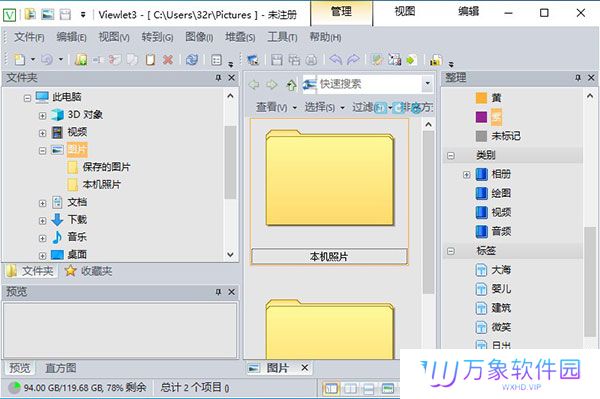Select the 本机照片 folder thumbnail

click(x=329, y=191)
